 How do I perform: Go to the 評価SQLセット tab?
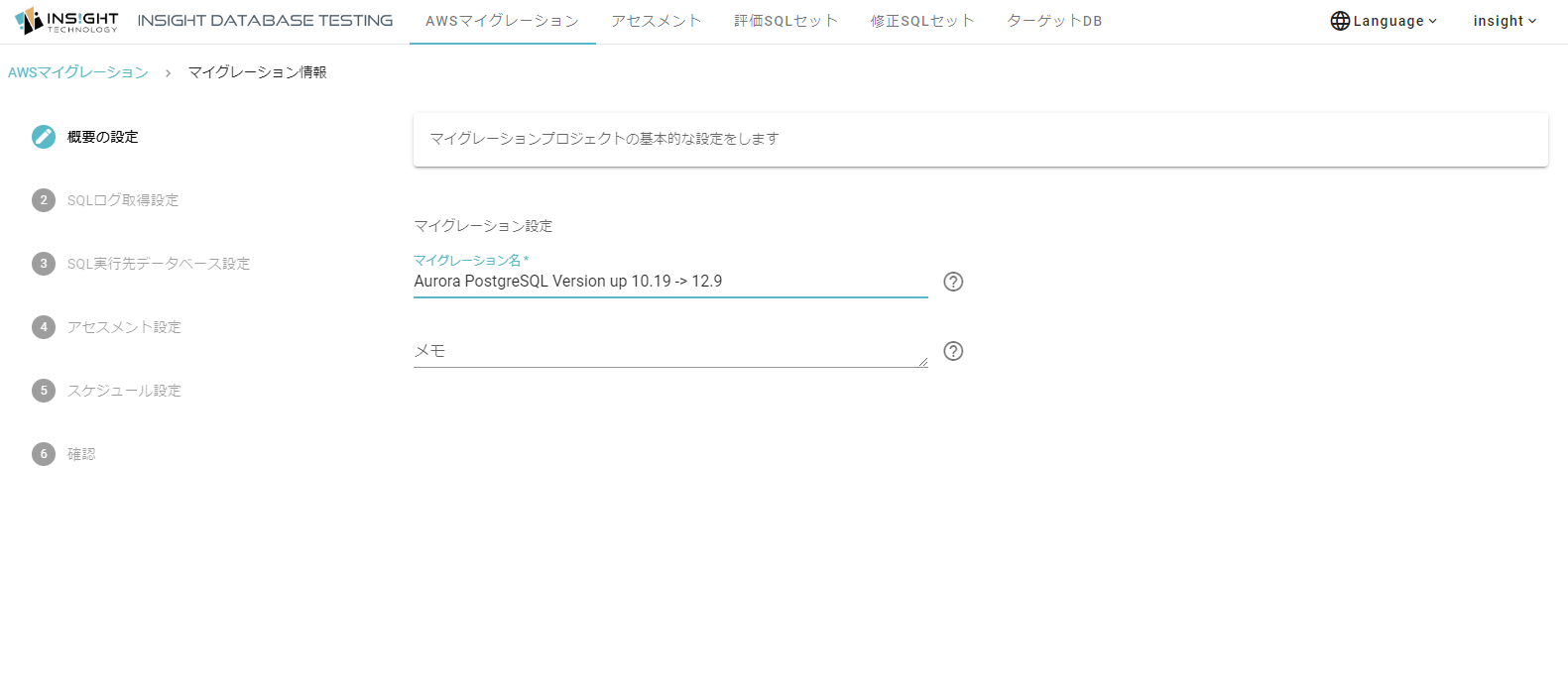pos(785,21)
